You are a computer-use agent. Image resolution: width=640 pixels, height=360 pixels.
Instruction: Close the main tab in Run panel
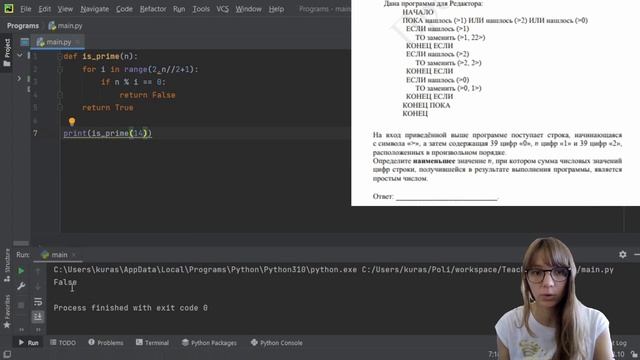coord(74,255)
